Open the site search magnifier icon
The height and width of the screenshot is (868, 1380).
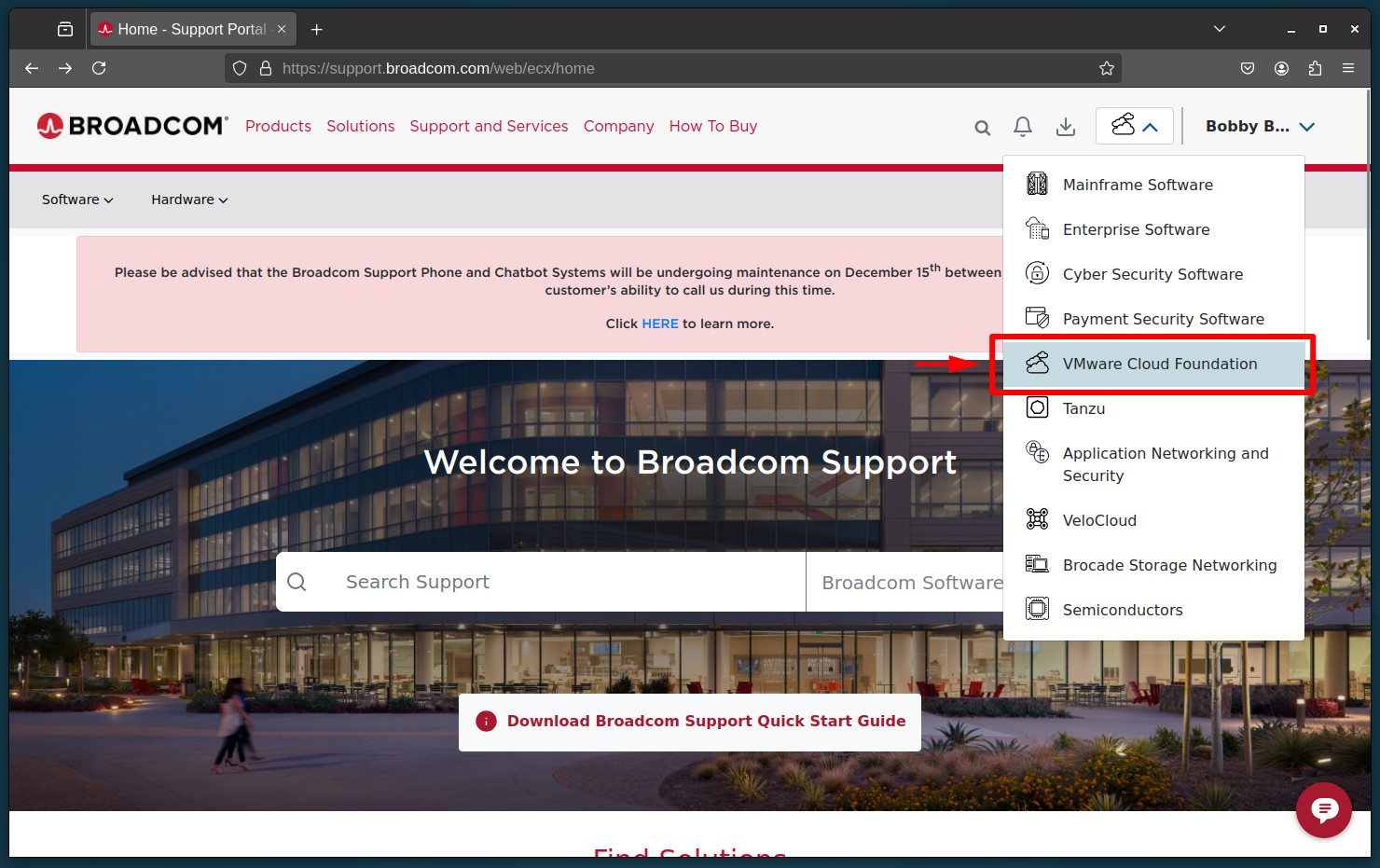(982, 128)
